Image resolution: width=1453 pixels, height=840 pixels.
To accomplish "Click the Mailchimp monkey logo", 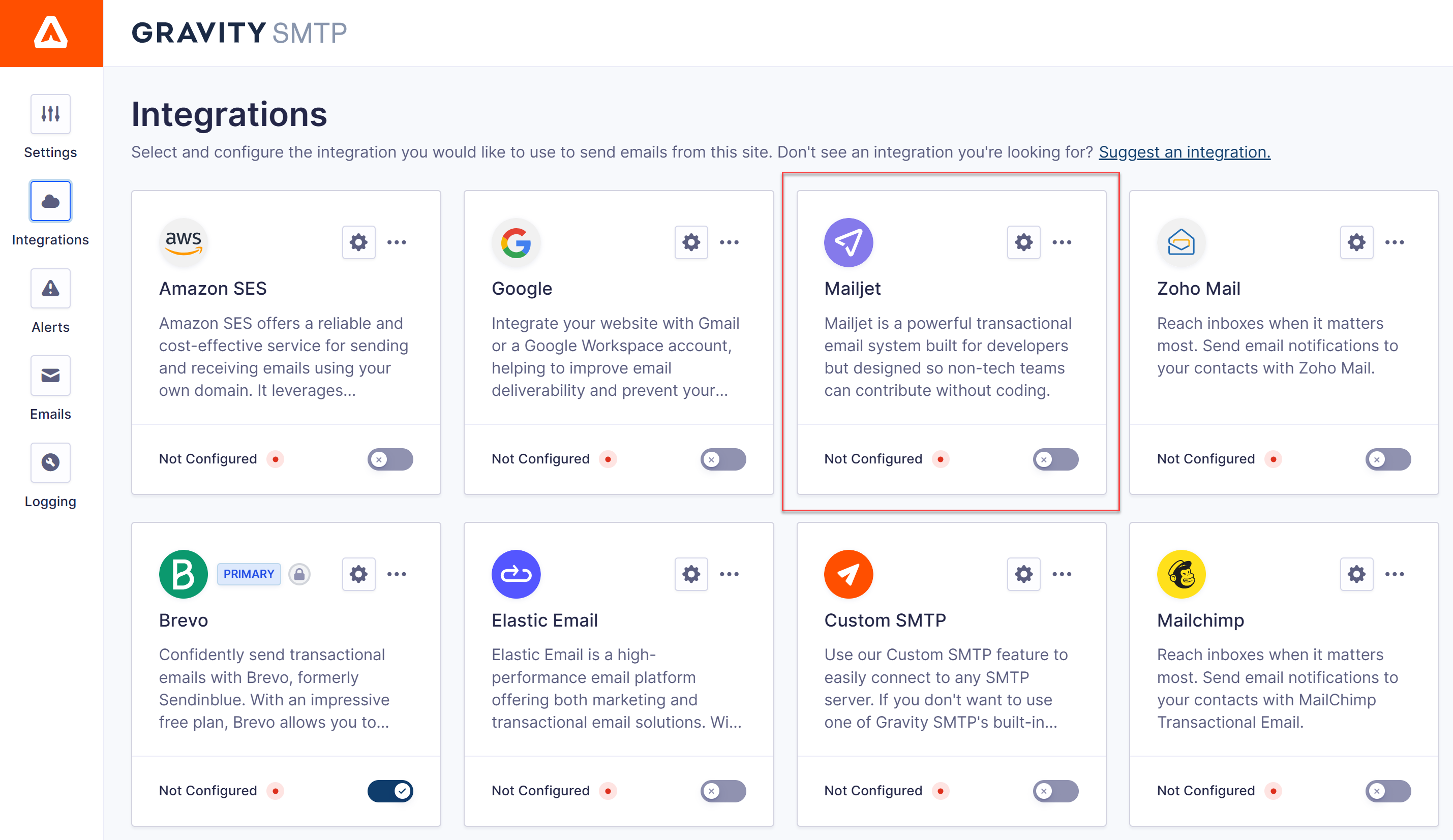I will (1182, 574).
